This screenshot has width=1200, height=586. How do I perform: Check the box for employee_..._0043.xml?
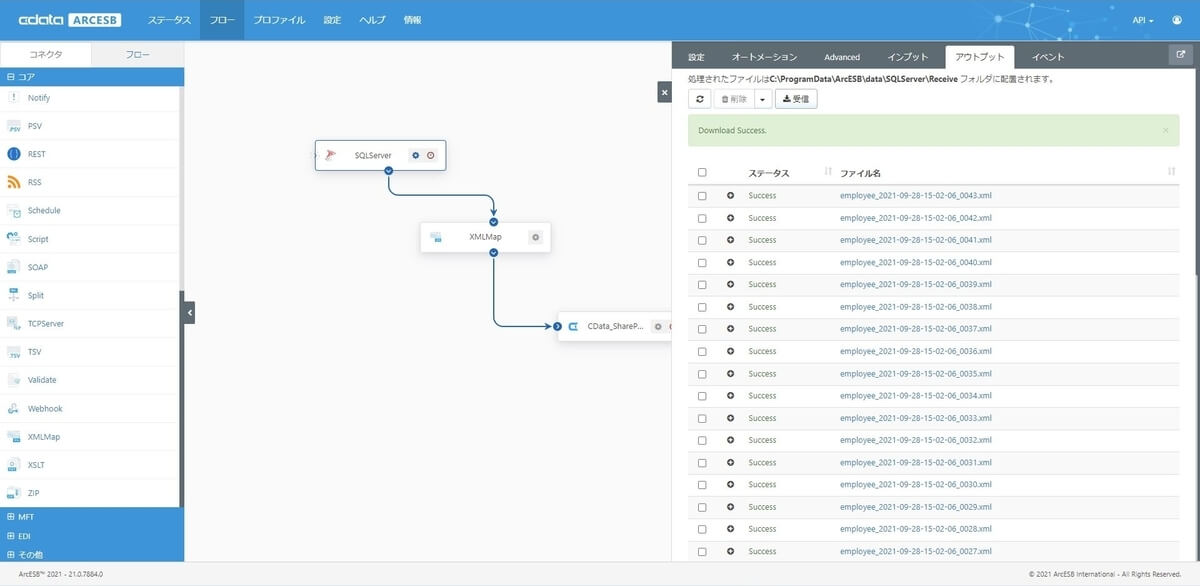[x=702, y=196]
